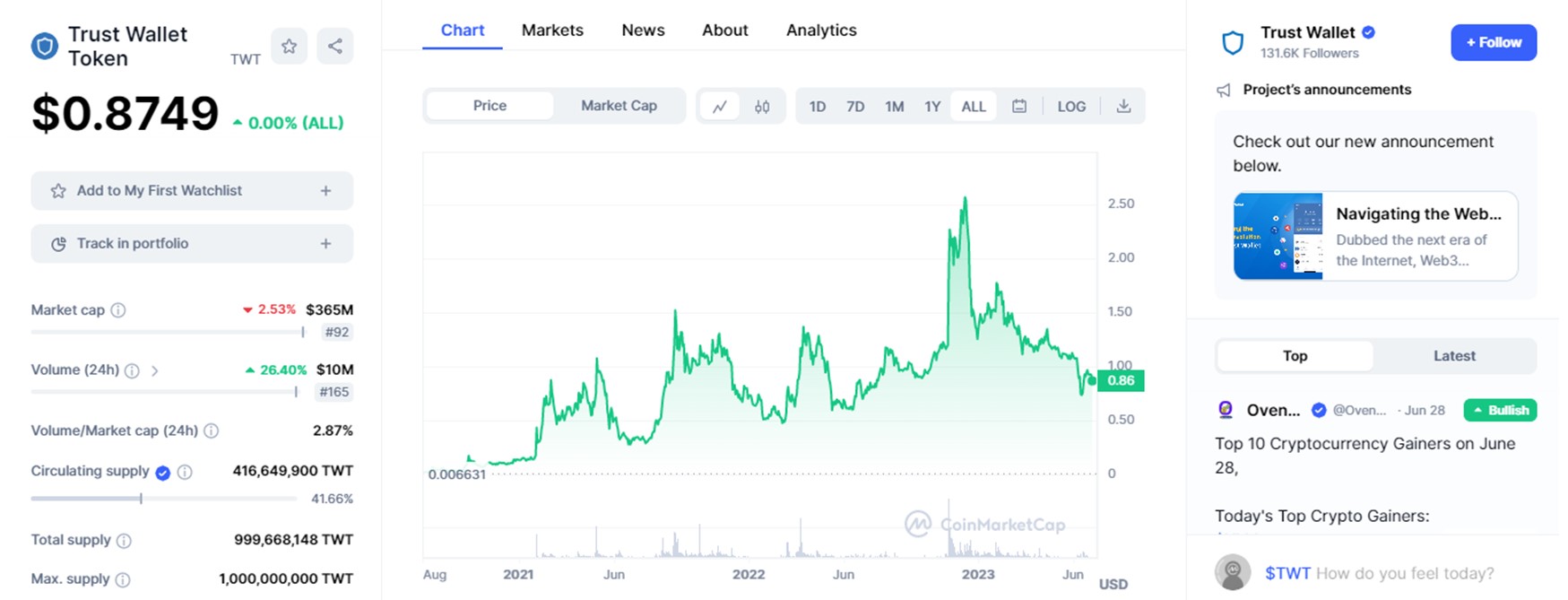Follow the Trust Wallet account

coord(1493,43)
